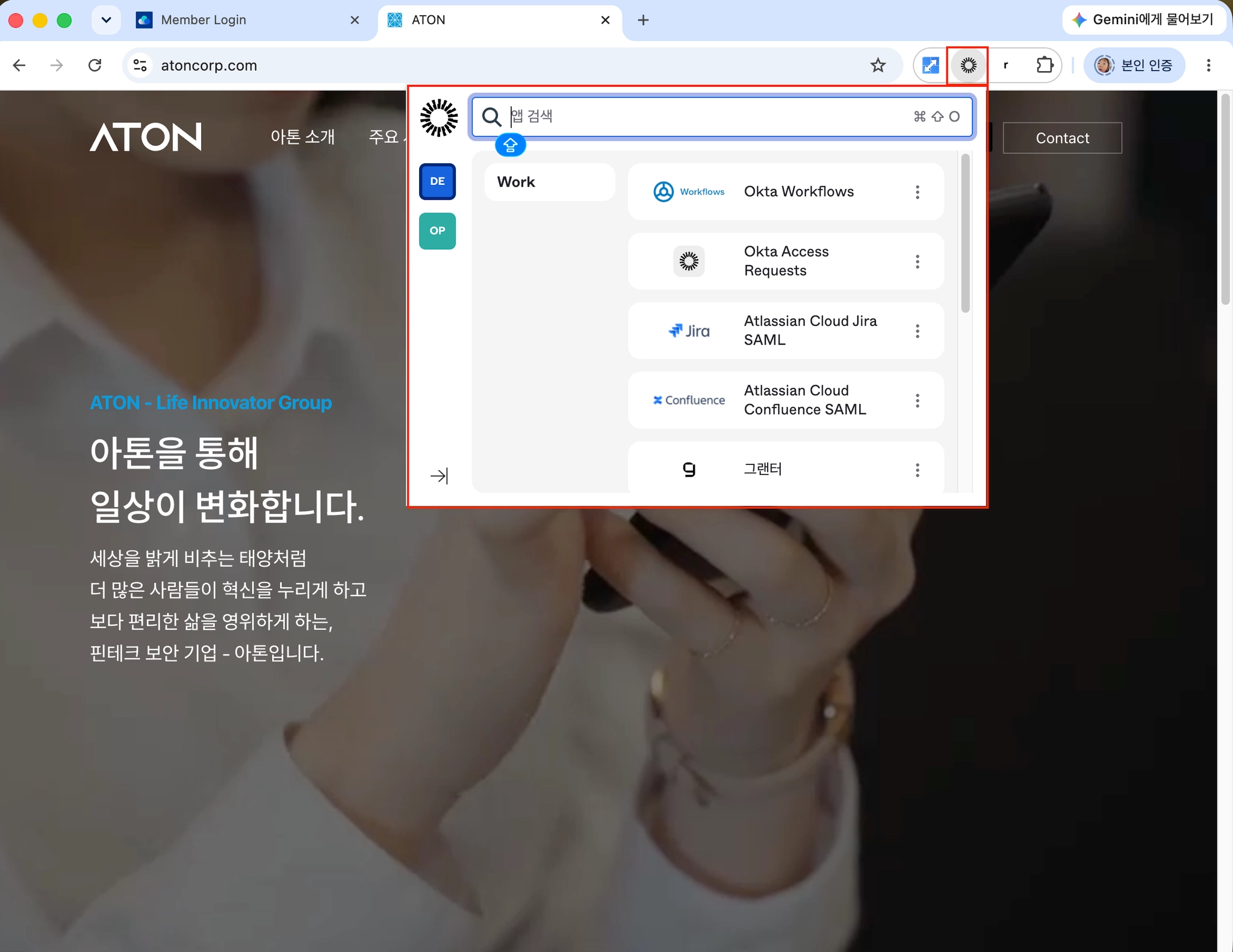Click the Gemini에게 물어보기 button
Viewport: 1233px width, 952px height.
point(1144,20)
